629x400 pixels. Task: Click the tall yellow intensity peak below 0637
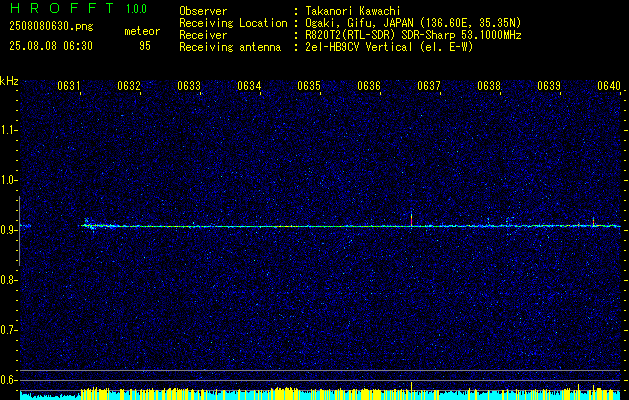tap(412, 390)
